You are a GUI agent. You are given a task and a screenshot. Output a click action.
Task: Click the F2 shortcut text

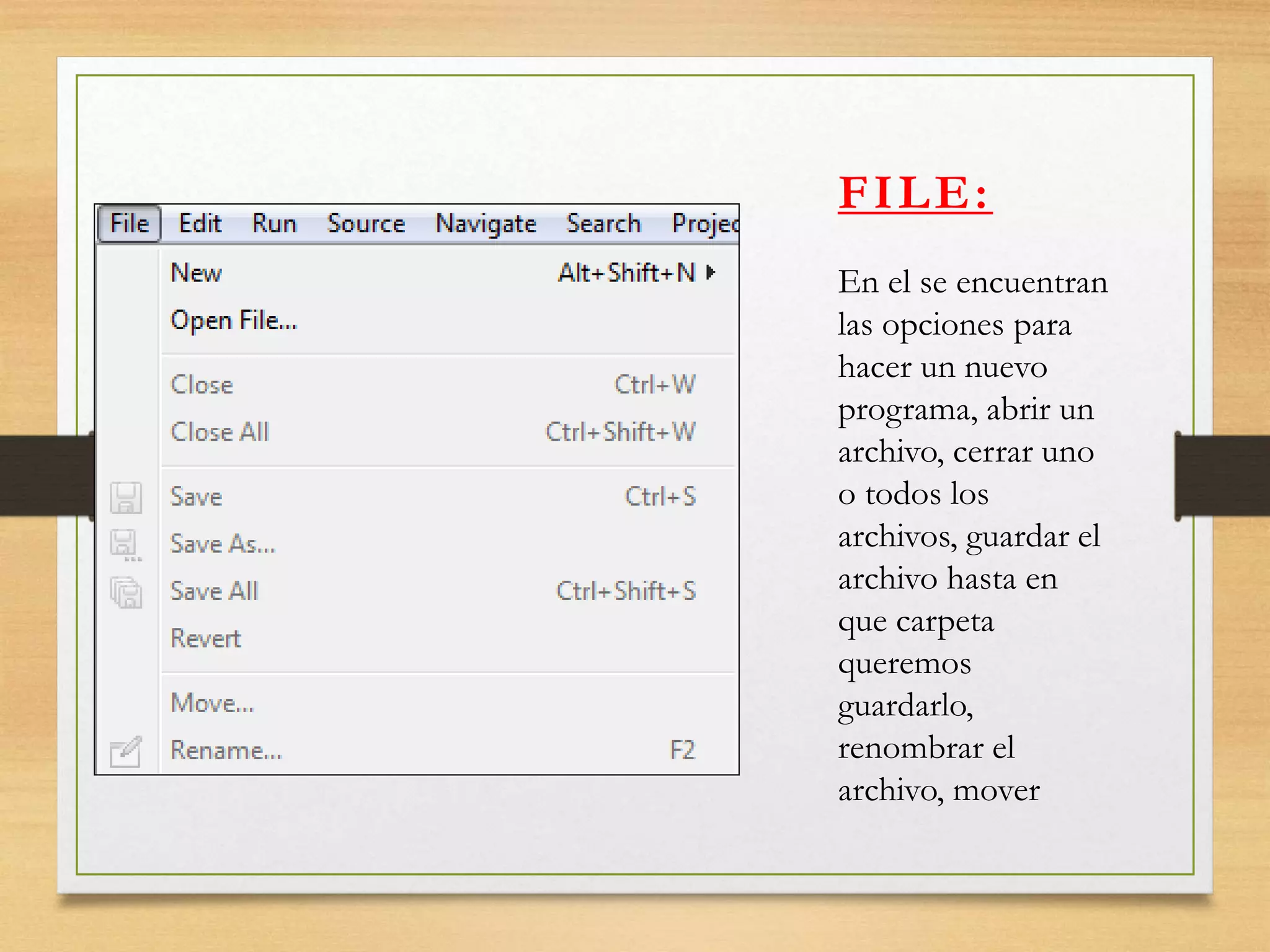683,751
